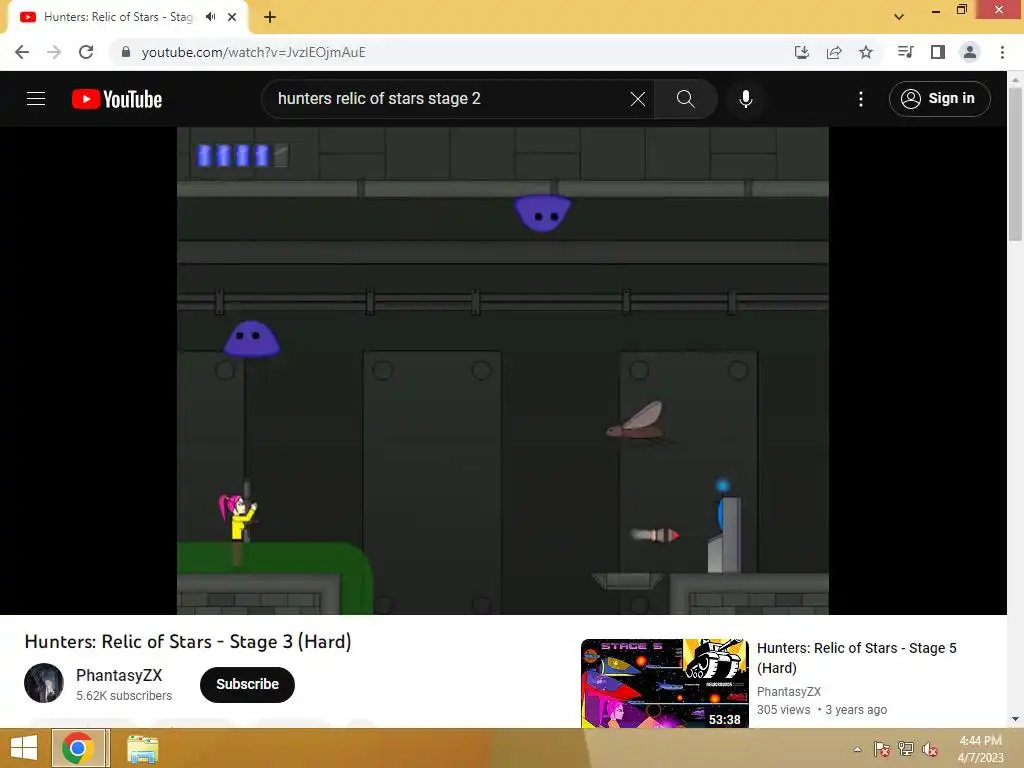Click the install app icon in address bar
The image size is (1024, 768).
tap(802, 52)
